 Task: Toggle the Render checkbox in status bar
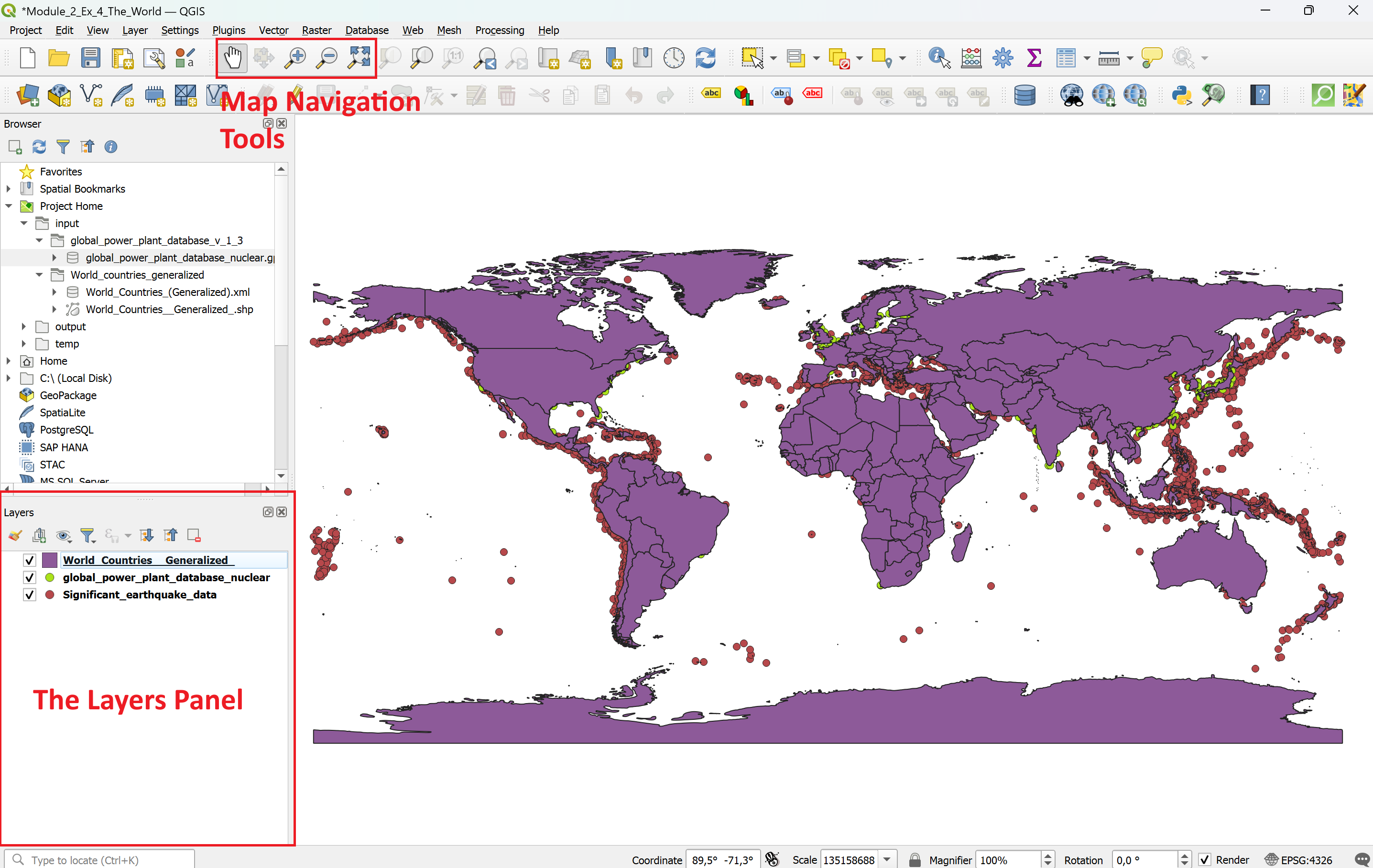(x=1204, y=859)
